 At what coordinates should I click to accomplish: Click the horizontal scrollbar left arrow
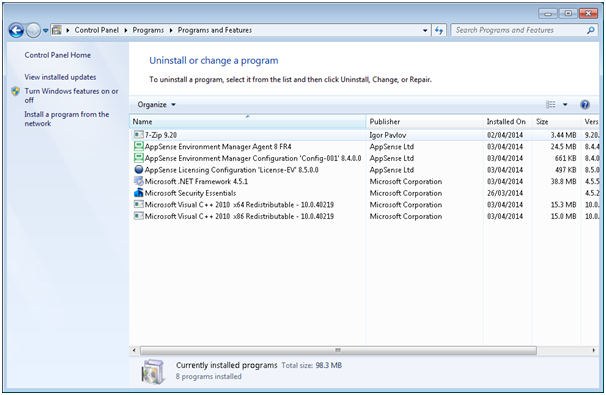pyautogui.click(x=134, y=350)
